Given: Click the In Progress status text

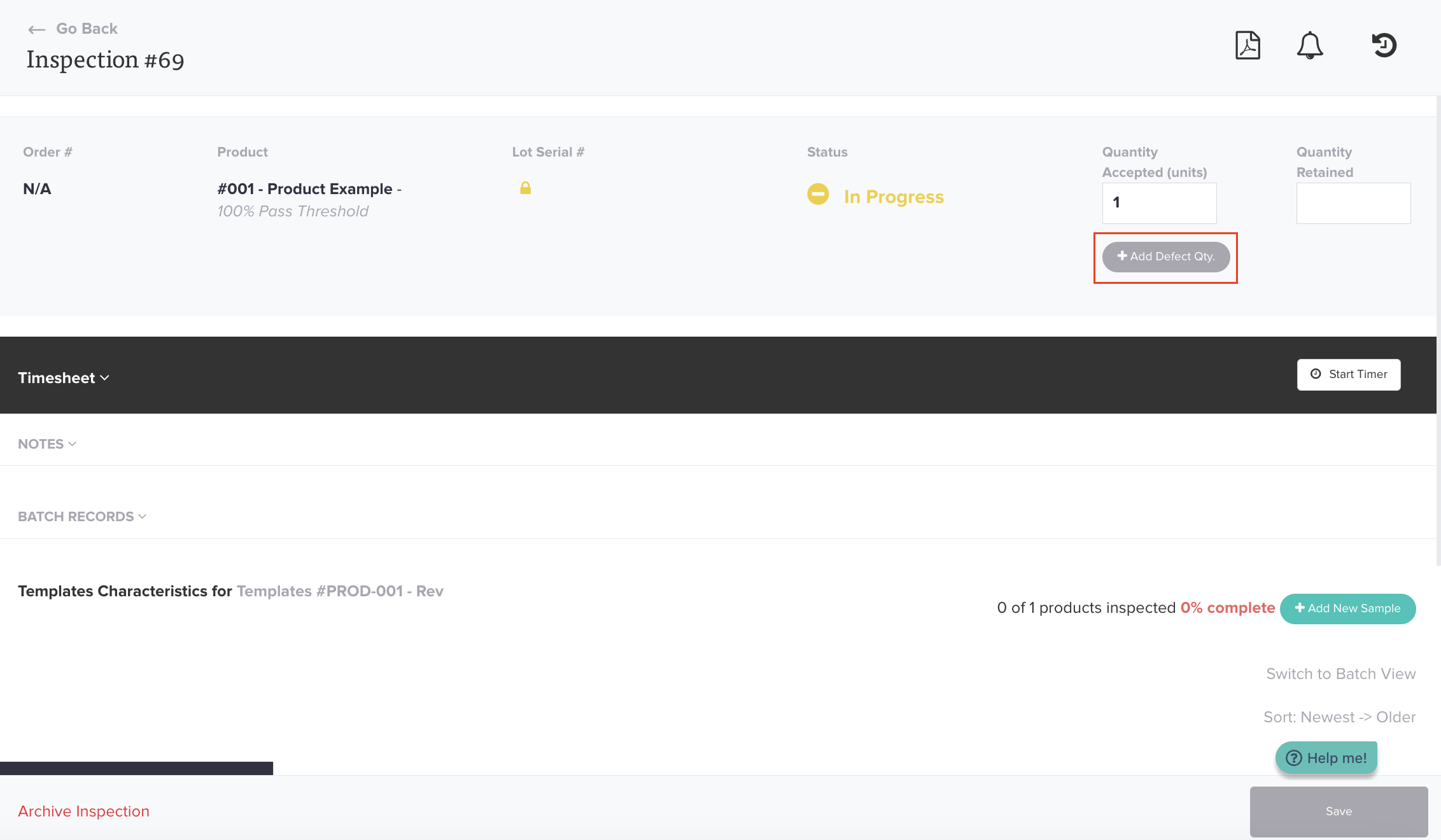Looking at the screenshot, I should coord(894,197).
